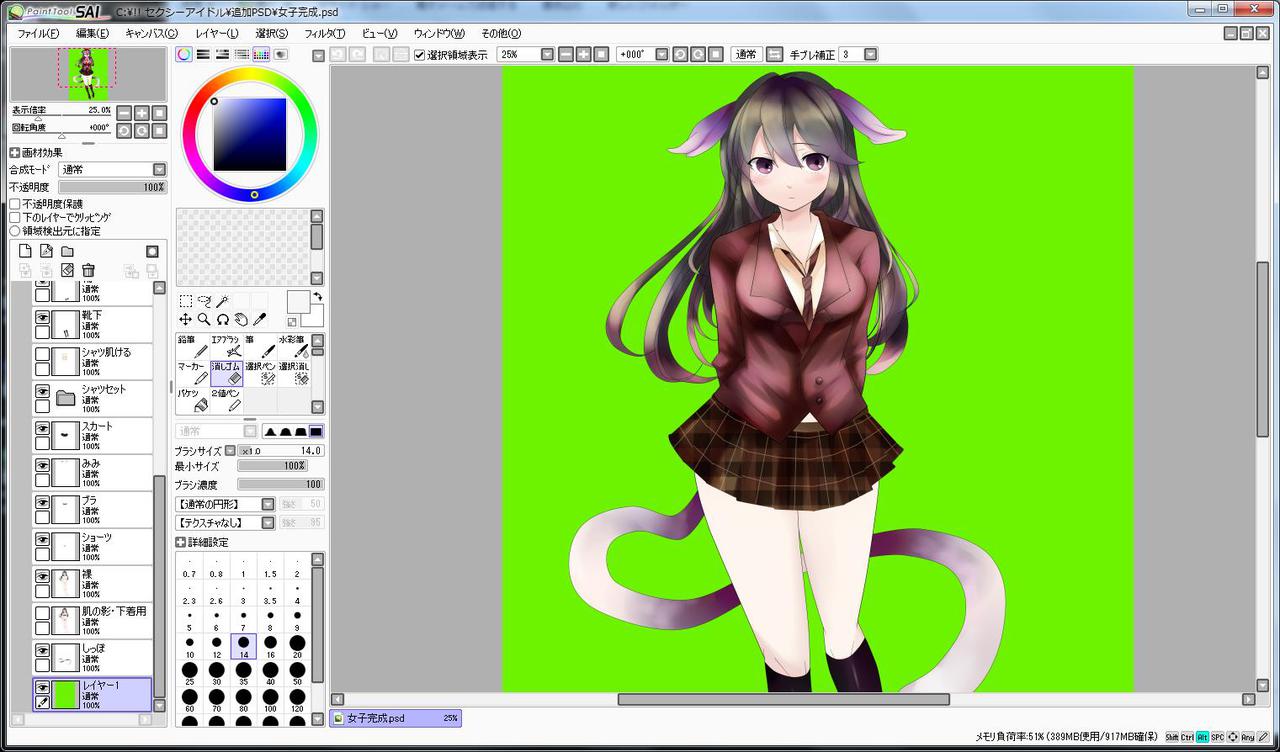1280x752 pixels.
Task: Switch to 女子完成.psd document tab
Action: click(395, 718)
